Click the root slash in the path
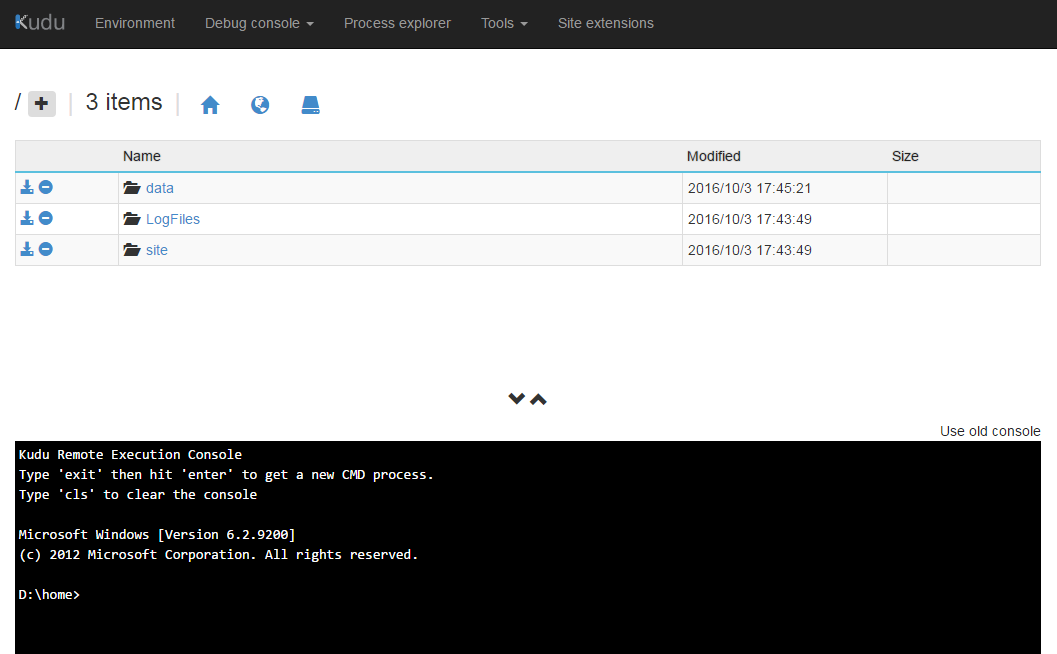 click(x=18, y=102)
